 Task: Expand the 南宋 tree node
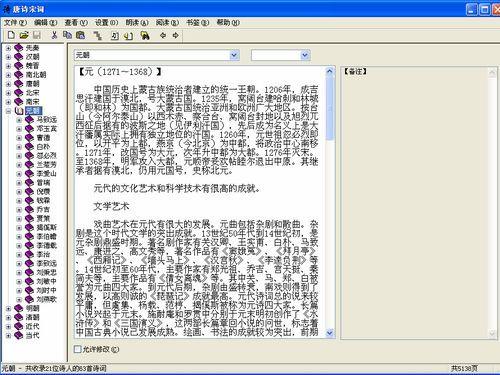(x=8, y=102)
